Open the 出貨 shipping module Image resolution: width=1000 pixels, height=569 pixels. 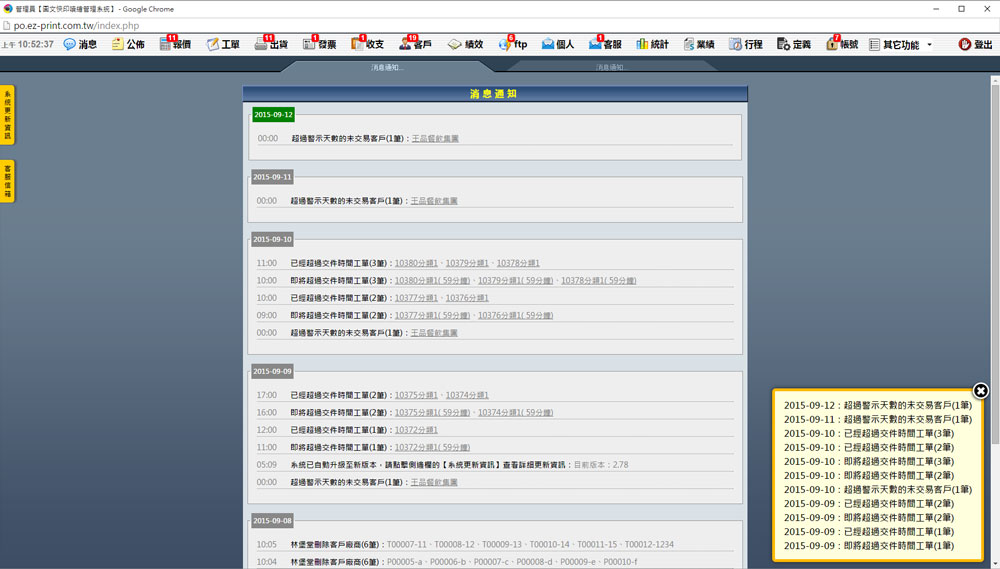point(271,45)
